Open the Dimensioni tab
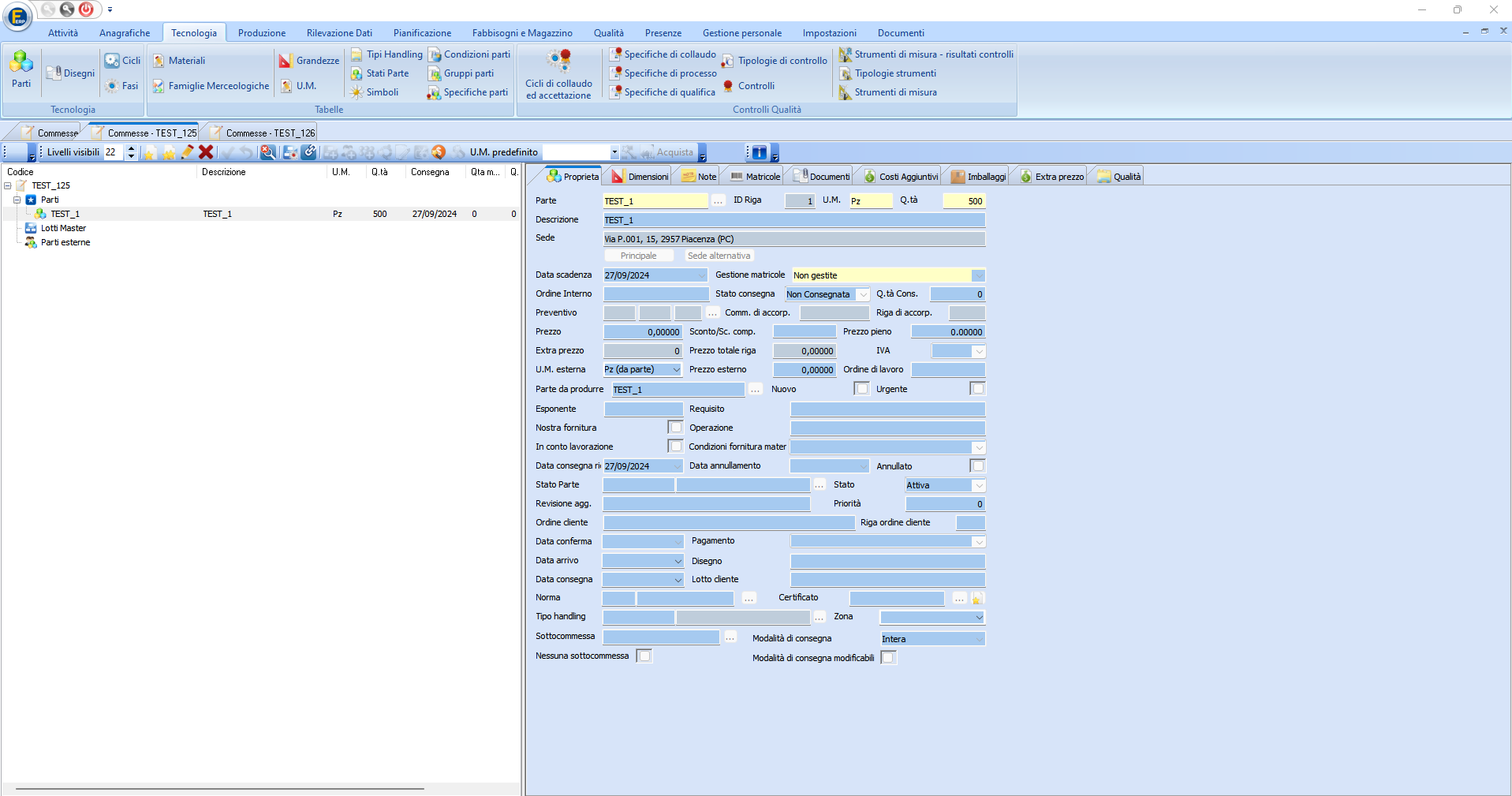Screen dimensions: 1512x796 pyautogui.click(x=640, y=177)
